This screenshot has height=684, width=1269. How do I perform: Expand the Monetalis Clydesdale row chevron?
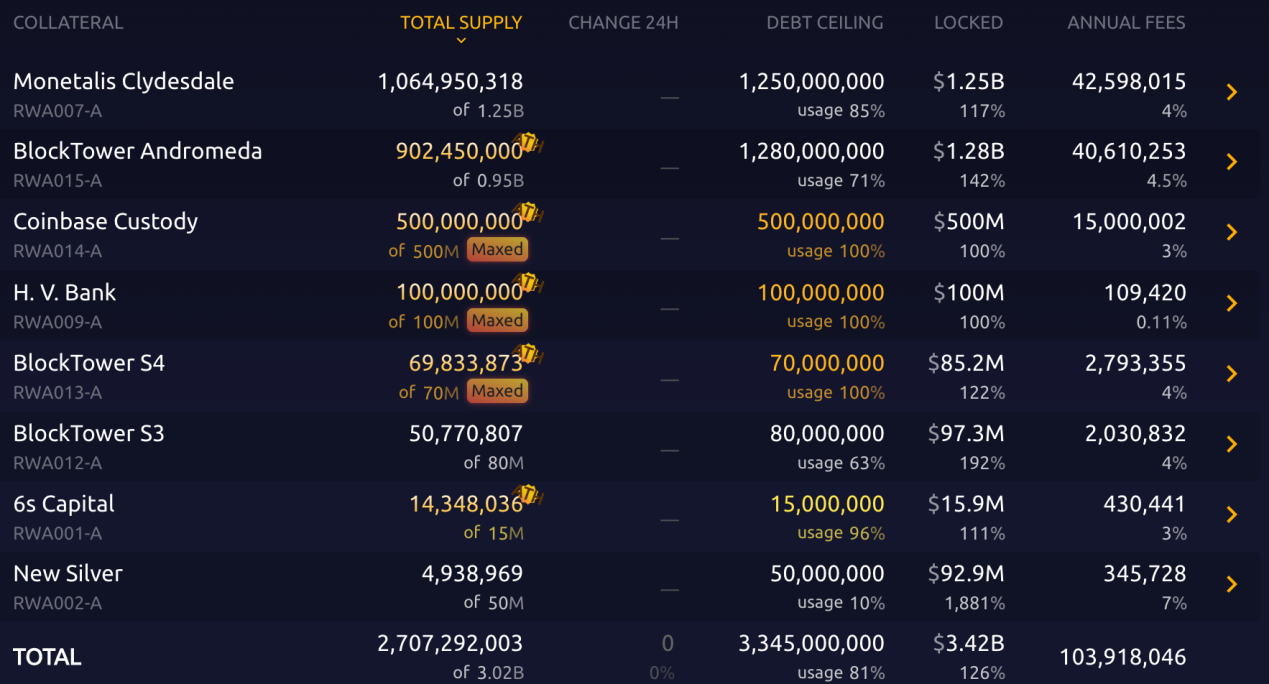click(x=1232, y=92)
